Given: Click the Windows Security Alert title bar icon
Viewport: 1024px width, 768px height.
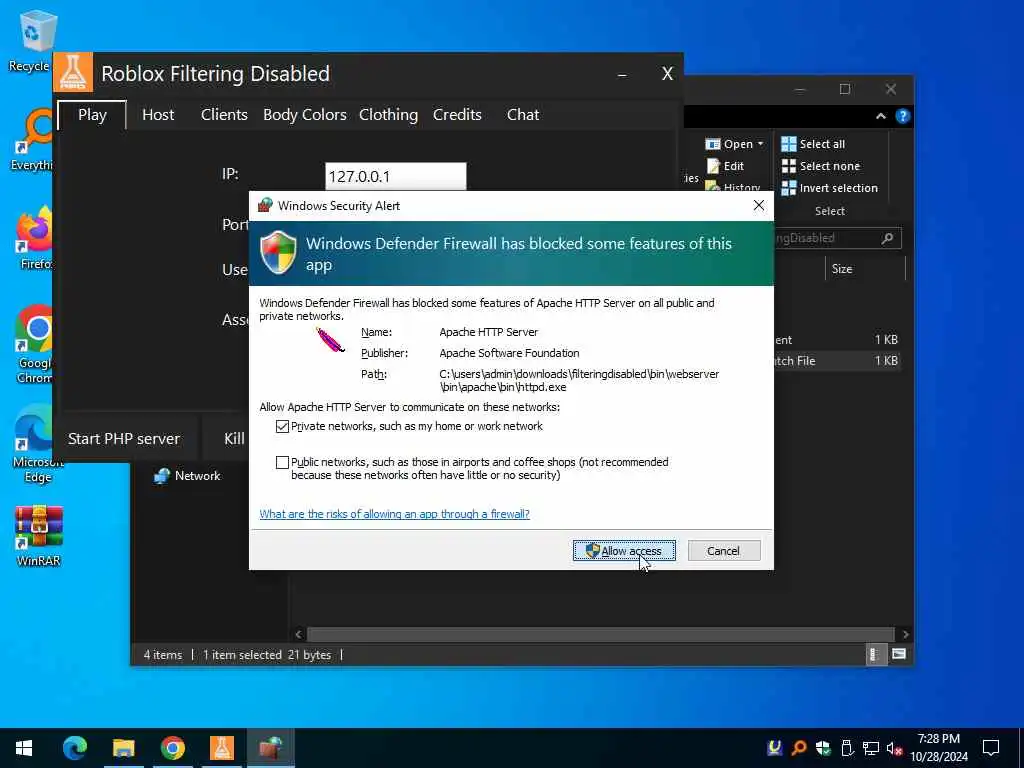Looking at the screenshot, I should pos(264,205).
